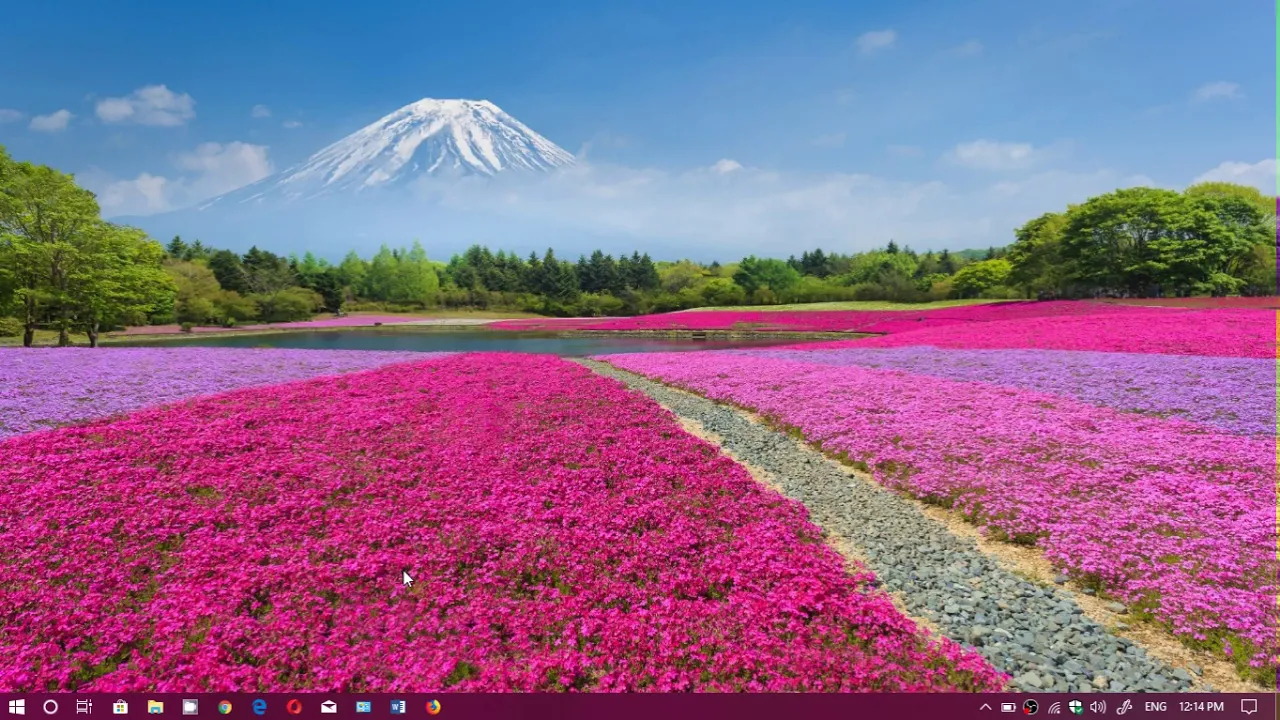Launch Microsoft Word from the taskbar

398,707
